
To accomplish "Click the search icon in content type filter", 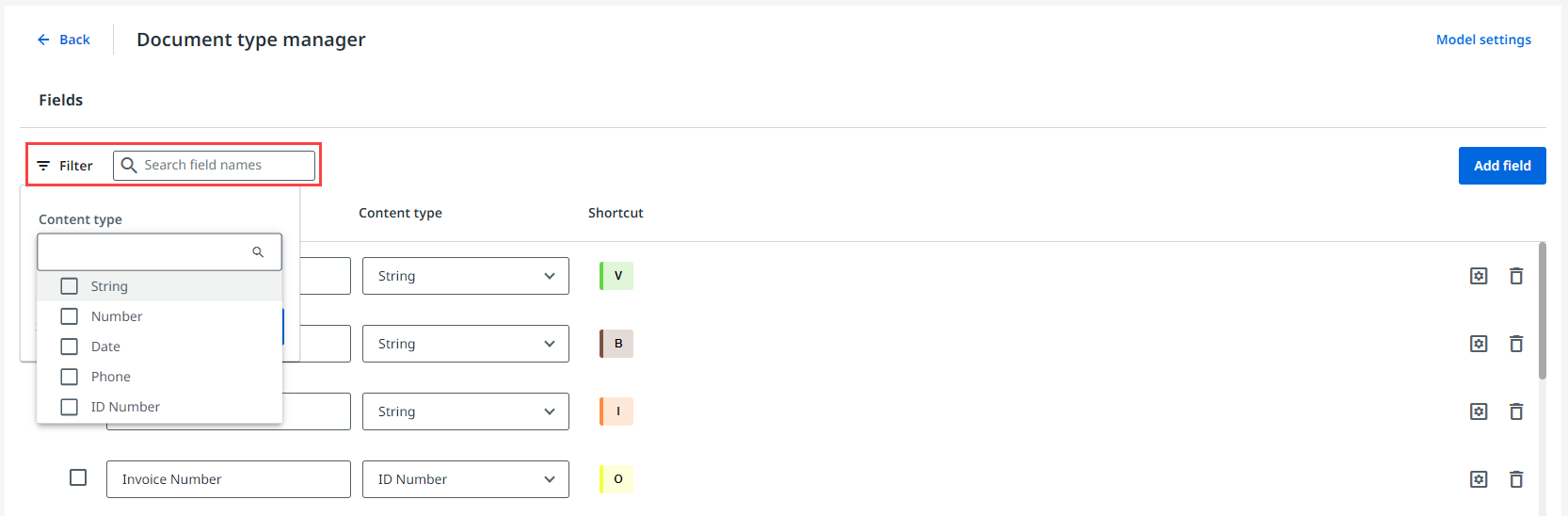I will pyautogui.click(x=258, y=252).
